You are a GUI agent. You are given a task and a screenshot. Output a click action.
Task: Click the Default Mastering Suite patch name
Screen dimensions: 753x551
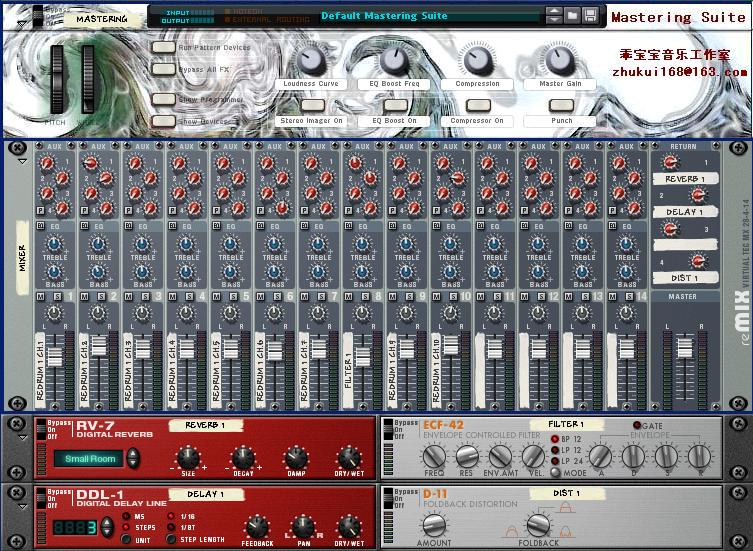(x=384, y=16)
